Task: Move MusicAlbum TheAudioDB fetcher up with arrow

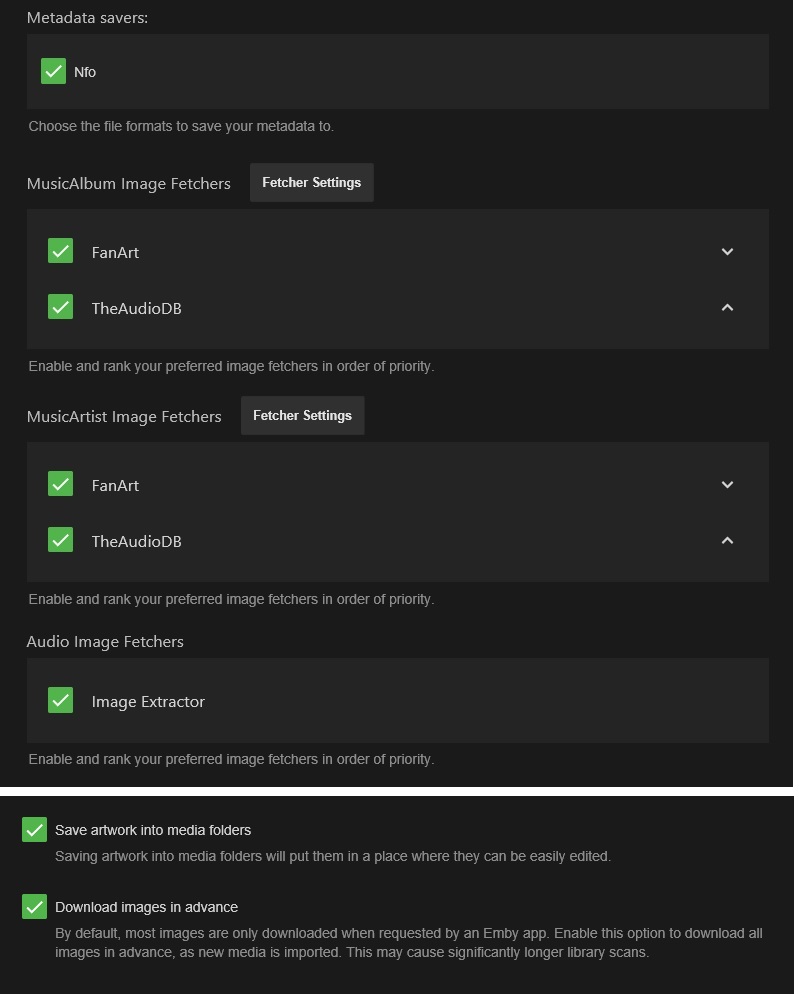Action: tap(727, 308)
